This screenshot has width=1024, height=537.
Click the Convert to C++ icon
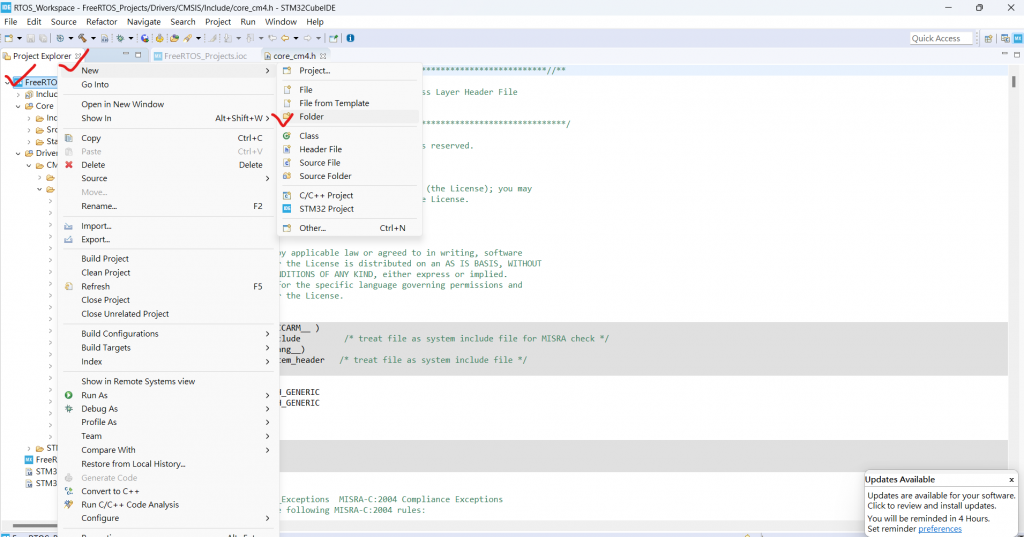(69, 491)
